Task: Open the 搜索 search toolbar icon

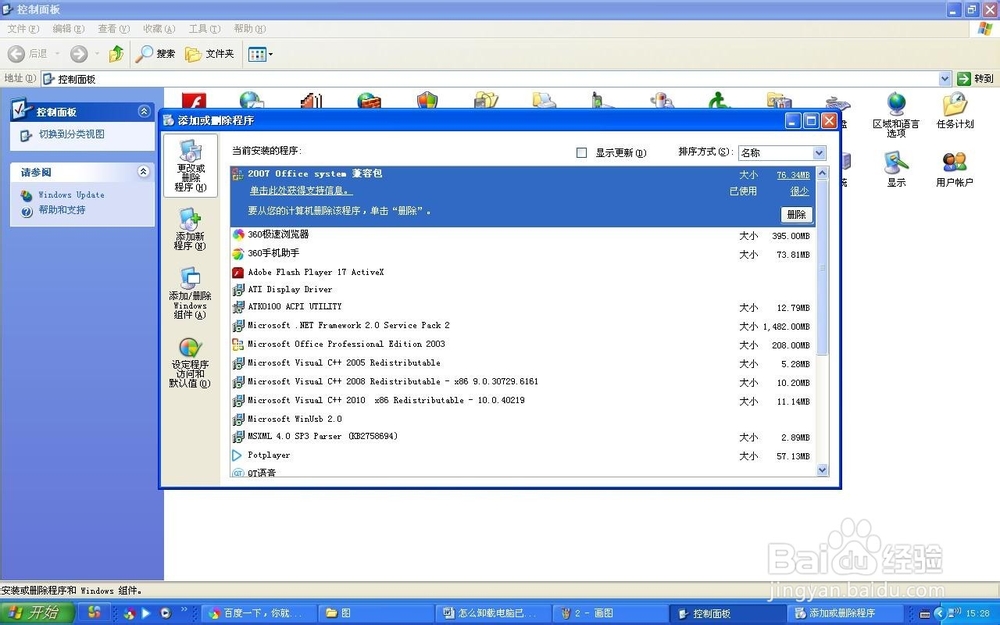Action: pos(155,54)
